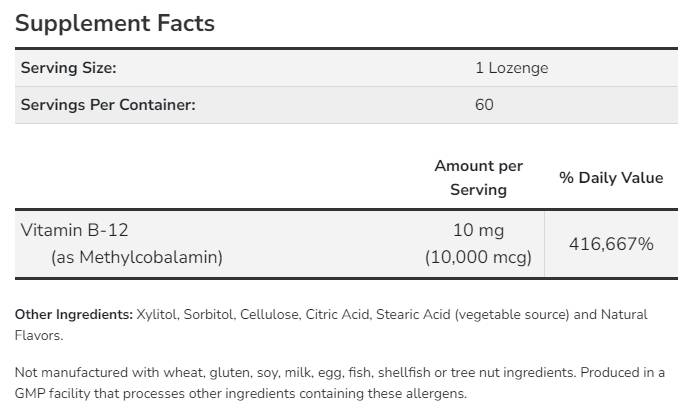The width and height of the screenshot is (695, 417).
Task: Select the (10,000 mcg) amount
Action: point(478,257)
